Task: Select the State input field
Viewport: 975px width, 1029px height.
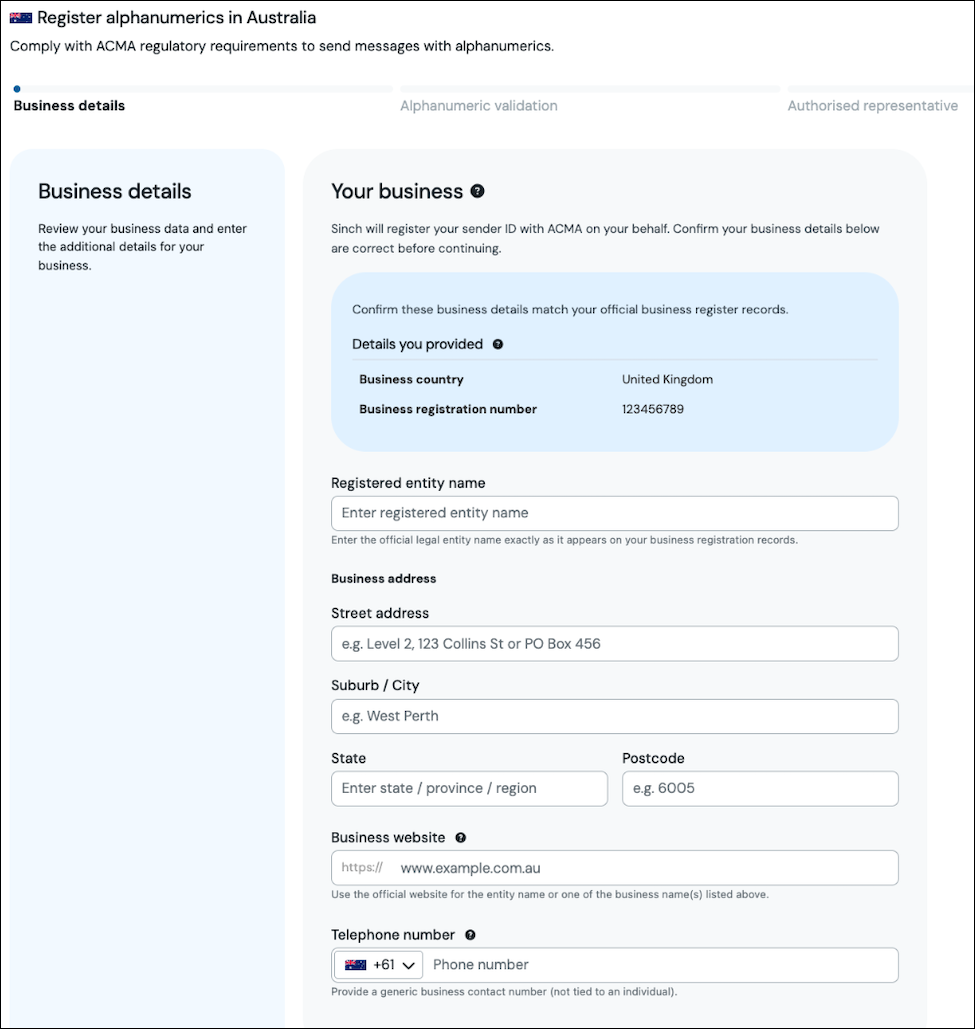Action: [469, 788]
